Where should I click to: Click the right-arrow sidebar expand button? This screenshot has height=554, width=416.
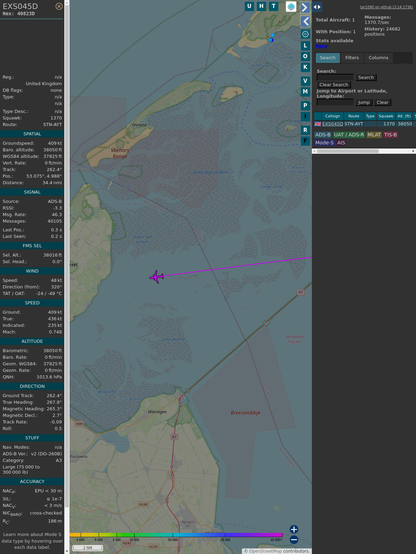(x=305, y=7)
